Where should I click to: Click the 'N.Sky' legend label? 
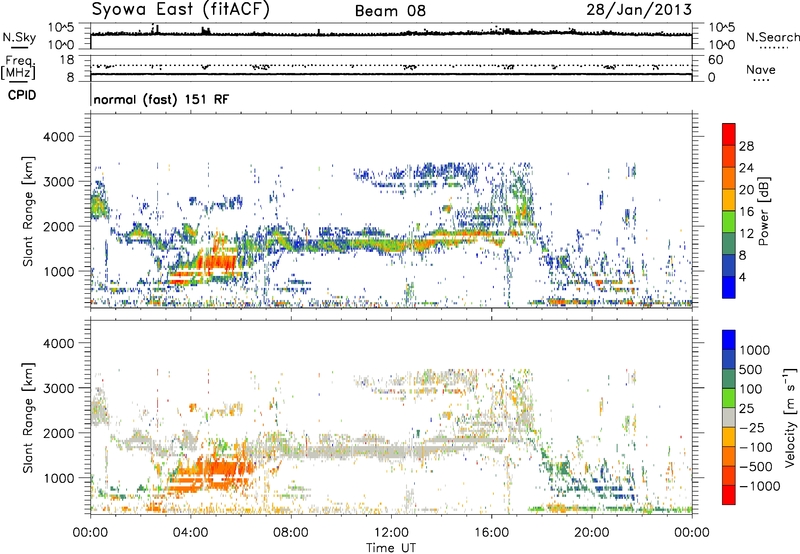coord(19,37)
